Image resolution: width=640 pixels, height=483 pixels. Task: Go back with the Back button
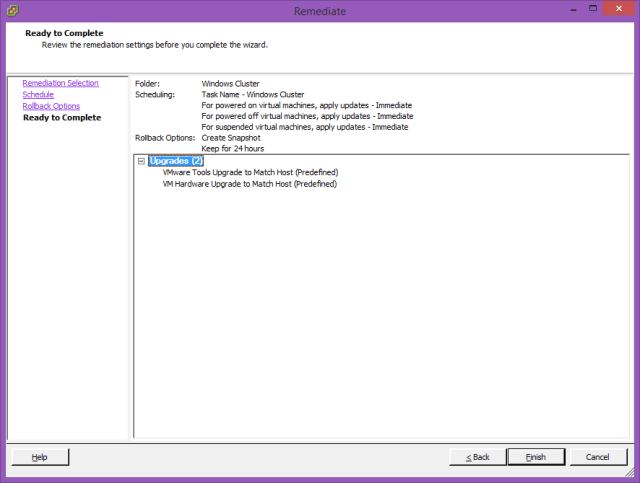[478, 457]
